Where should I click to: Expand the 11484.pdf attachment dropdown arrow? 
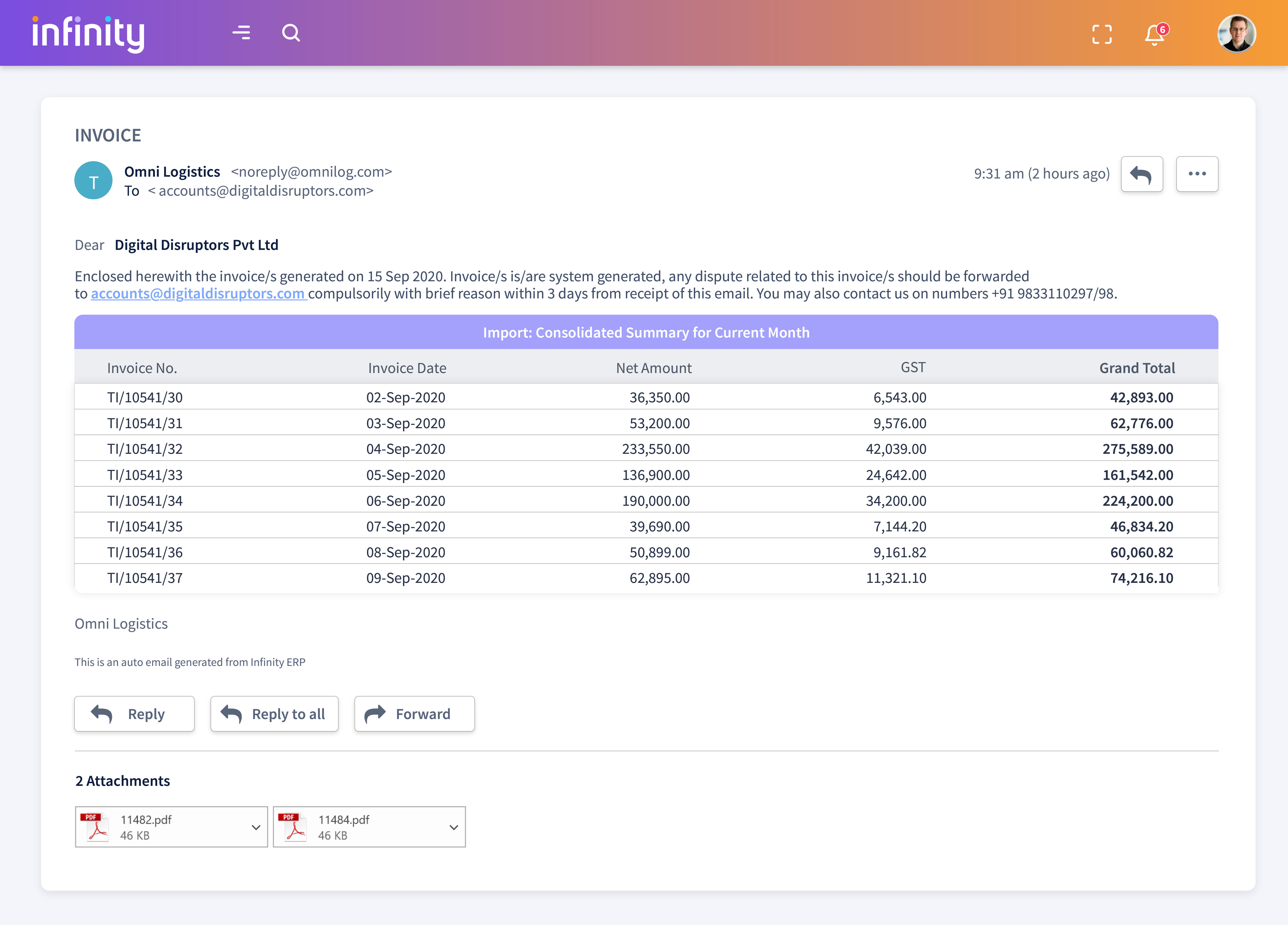click(x=453, y=827)
